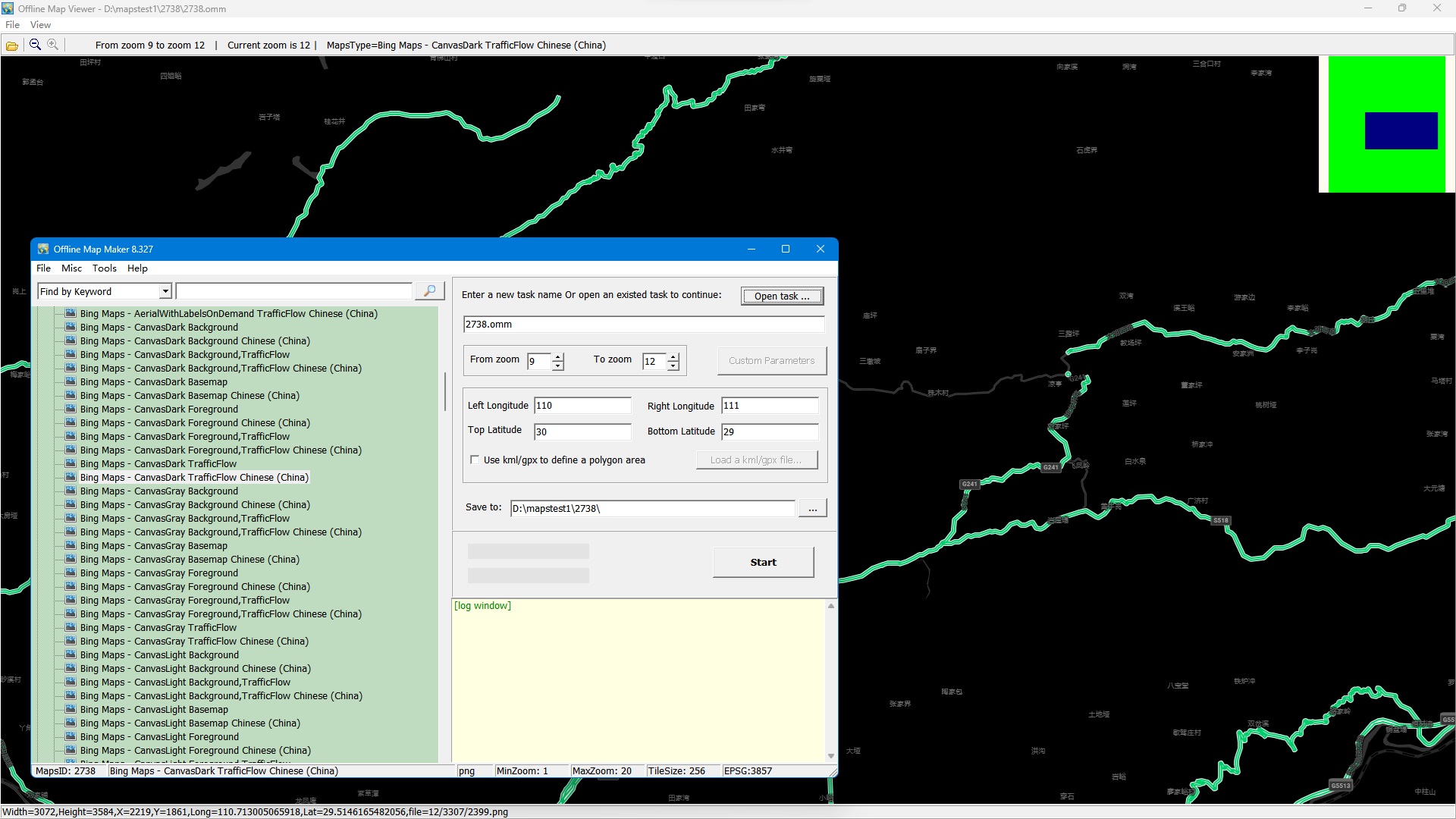The image size is (1456, 819).
Task: Click icon beside CanvasGray Basemap row
Action: click(71, 545)
